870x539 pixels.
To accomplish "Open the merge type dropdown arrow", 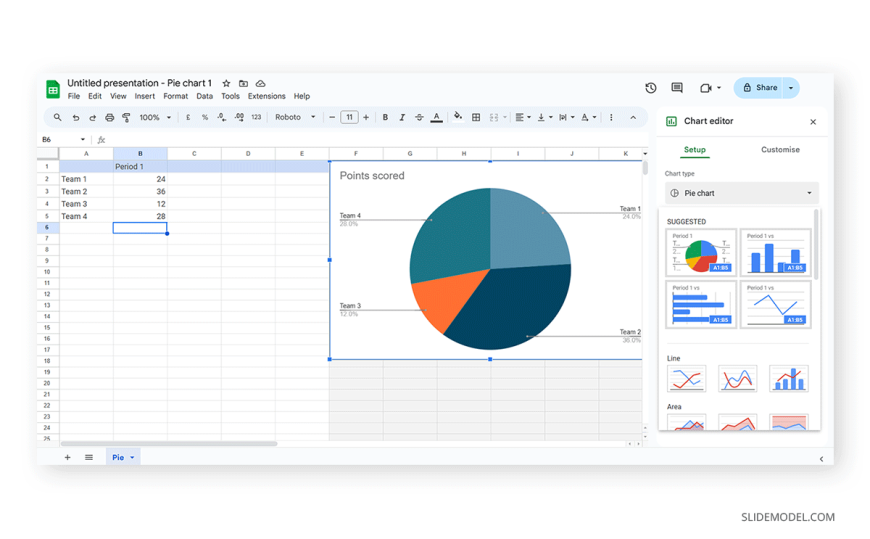I will (x=505, y=118).
